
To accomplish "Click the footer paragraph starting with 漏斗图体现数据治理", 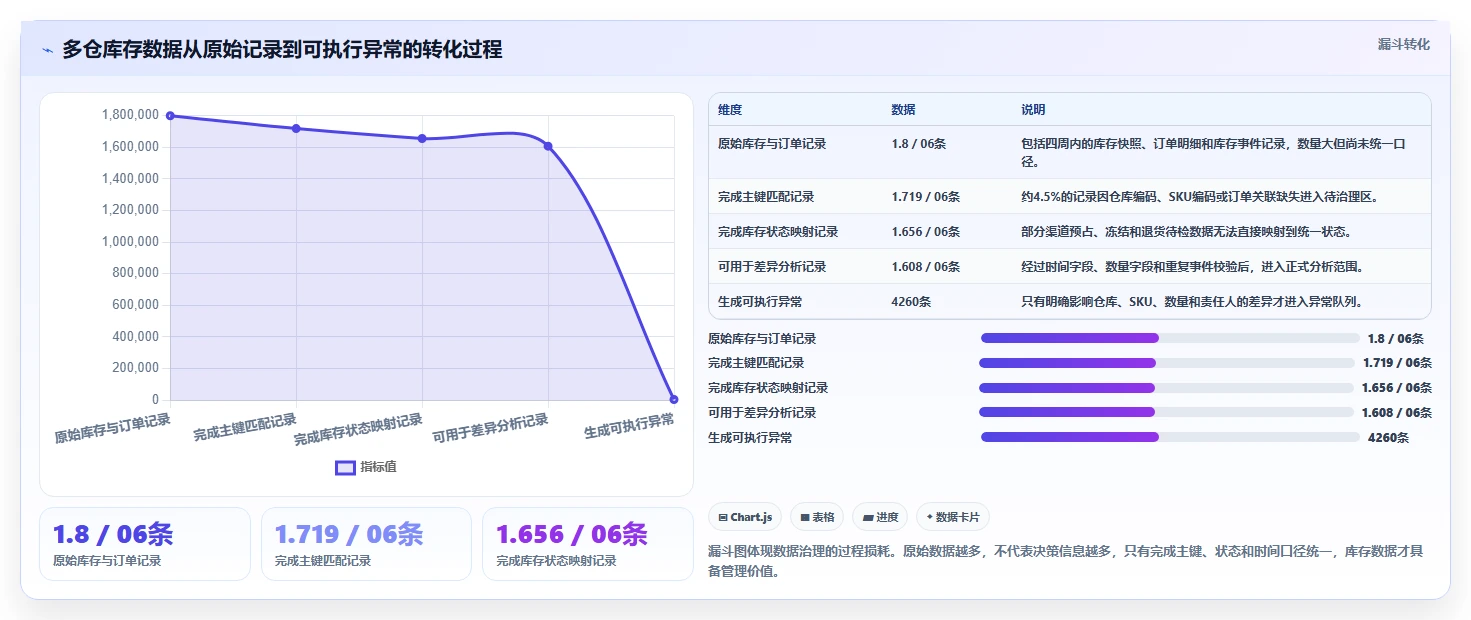I will [1065, 561].
